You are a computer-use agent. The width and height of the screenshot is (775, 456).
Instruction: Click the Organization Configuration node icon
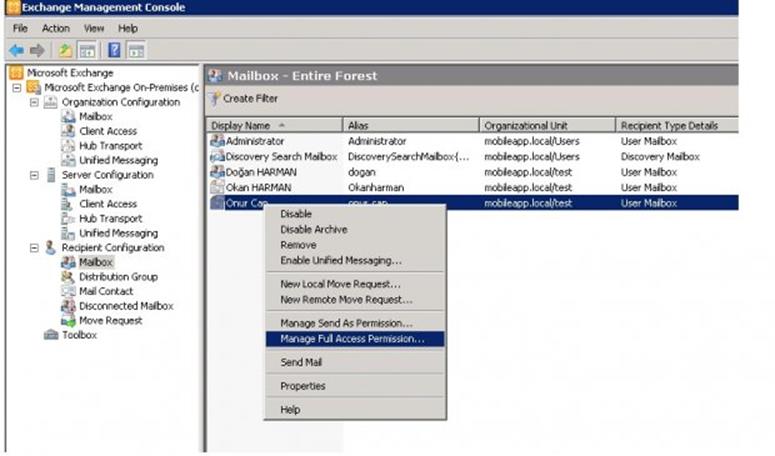point(50,102)
